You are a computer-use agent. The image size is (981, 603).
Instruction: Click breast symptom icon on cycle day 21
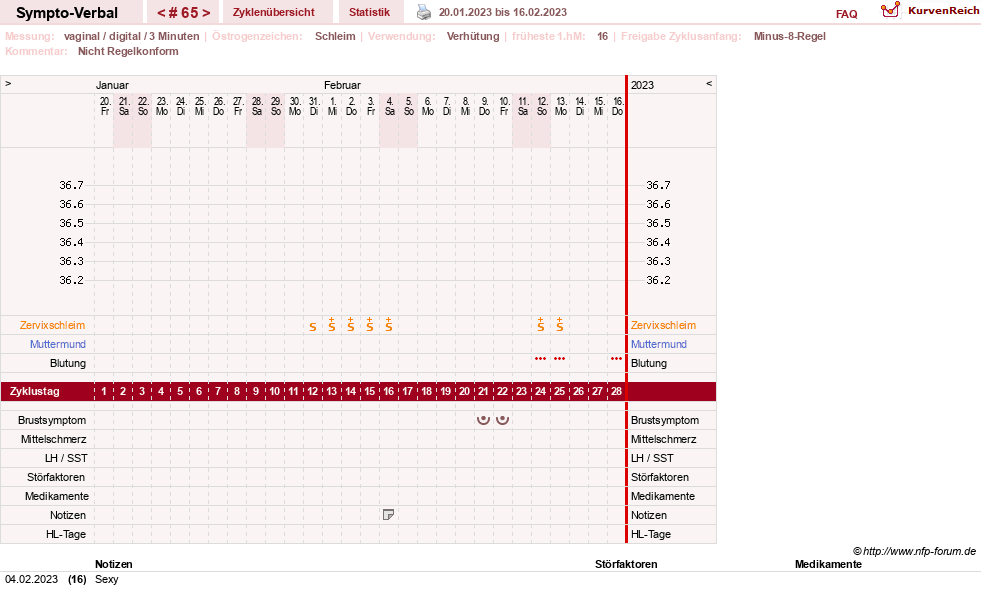pos(483,420)
